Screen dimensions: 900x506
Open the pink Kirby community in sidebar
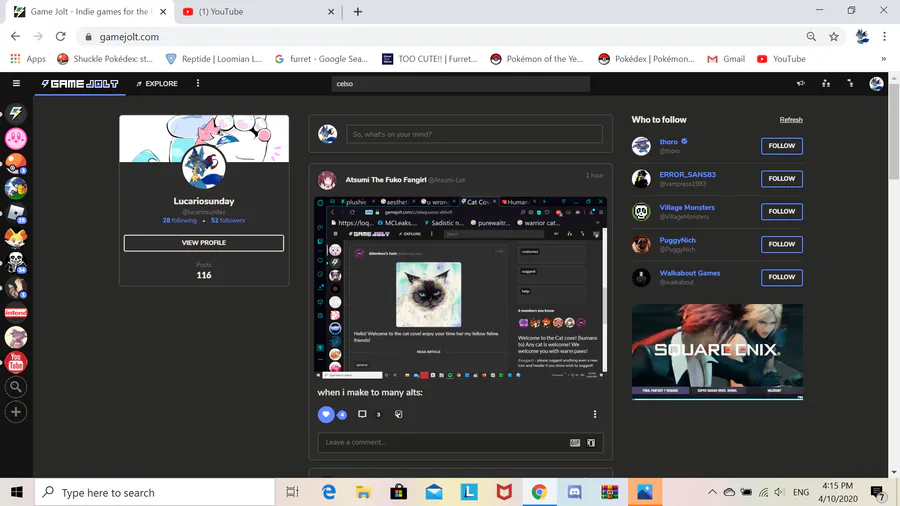pyautogui.click(x=16, y=138)
